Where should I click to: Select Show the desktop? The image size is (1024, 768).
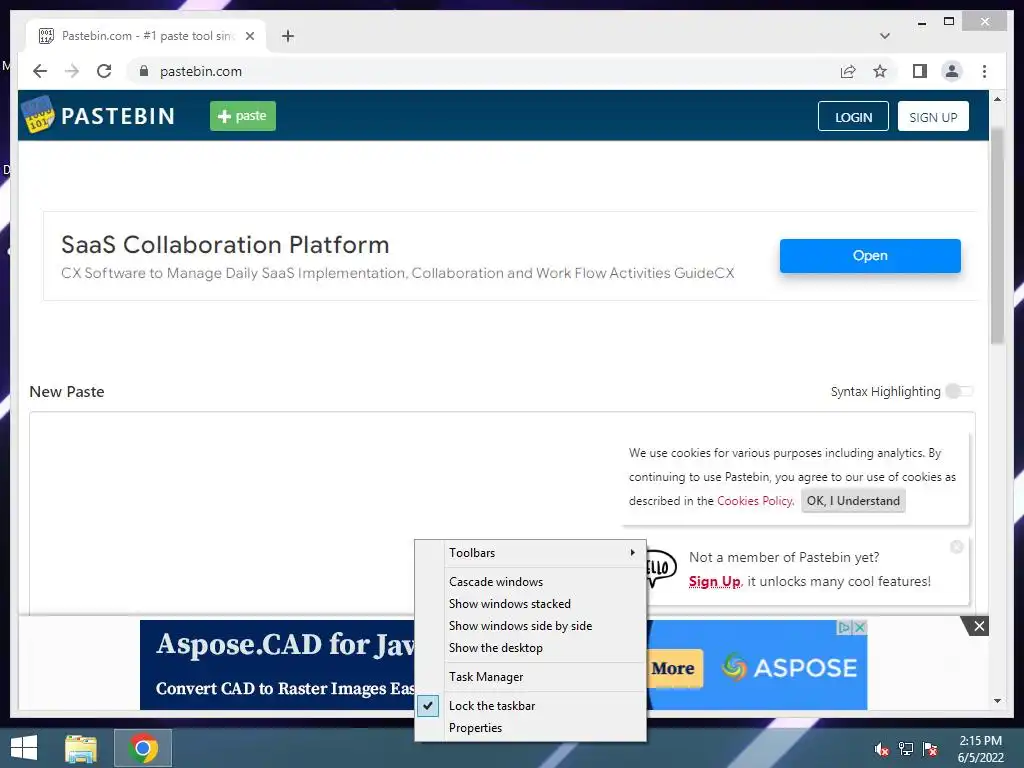pyautogui.click(x=530, y=648)
